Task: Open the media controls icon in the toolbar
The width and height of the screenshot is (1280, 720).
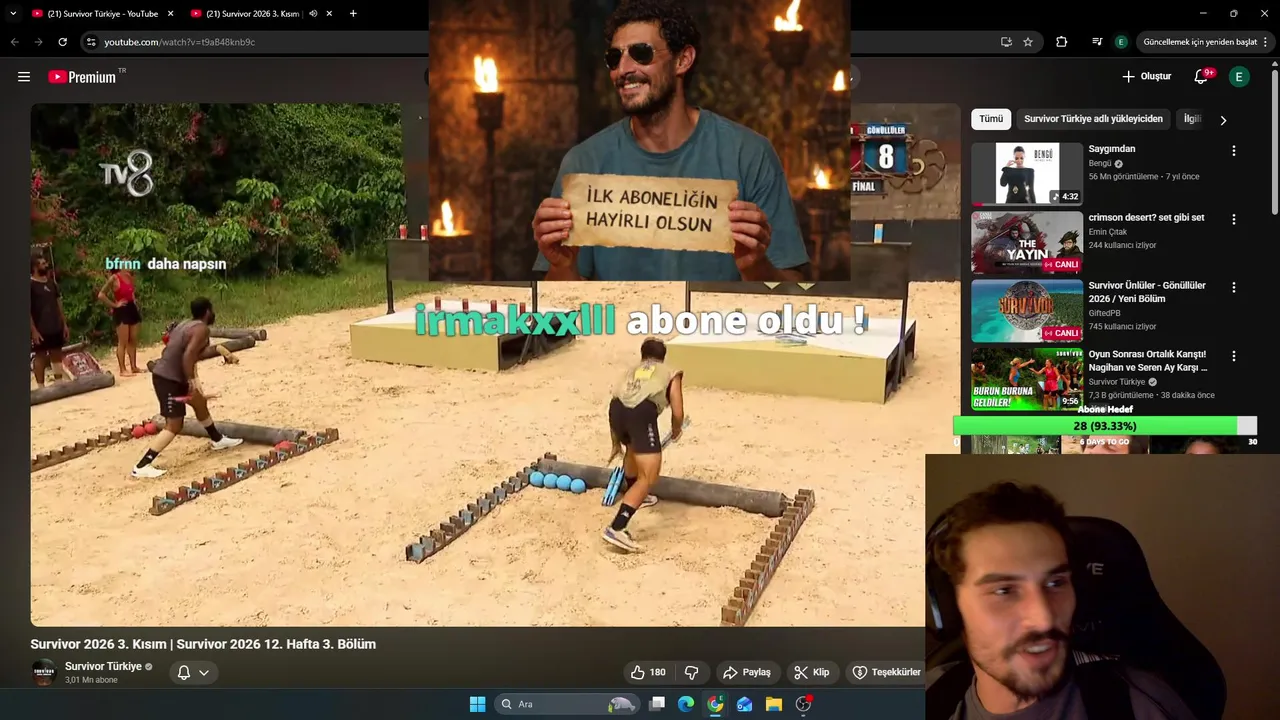Action: [1097, 42]
